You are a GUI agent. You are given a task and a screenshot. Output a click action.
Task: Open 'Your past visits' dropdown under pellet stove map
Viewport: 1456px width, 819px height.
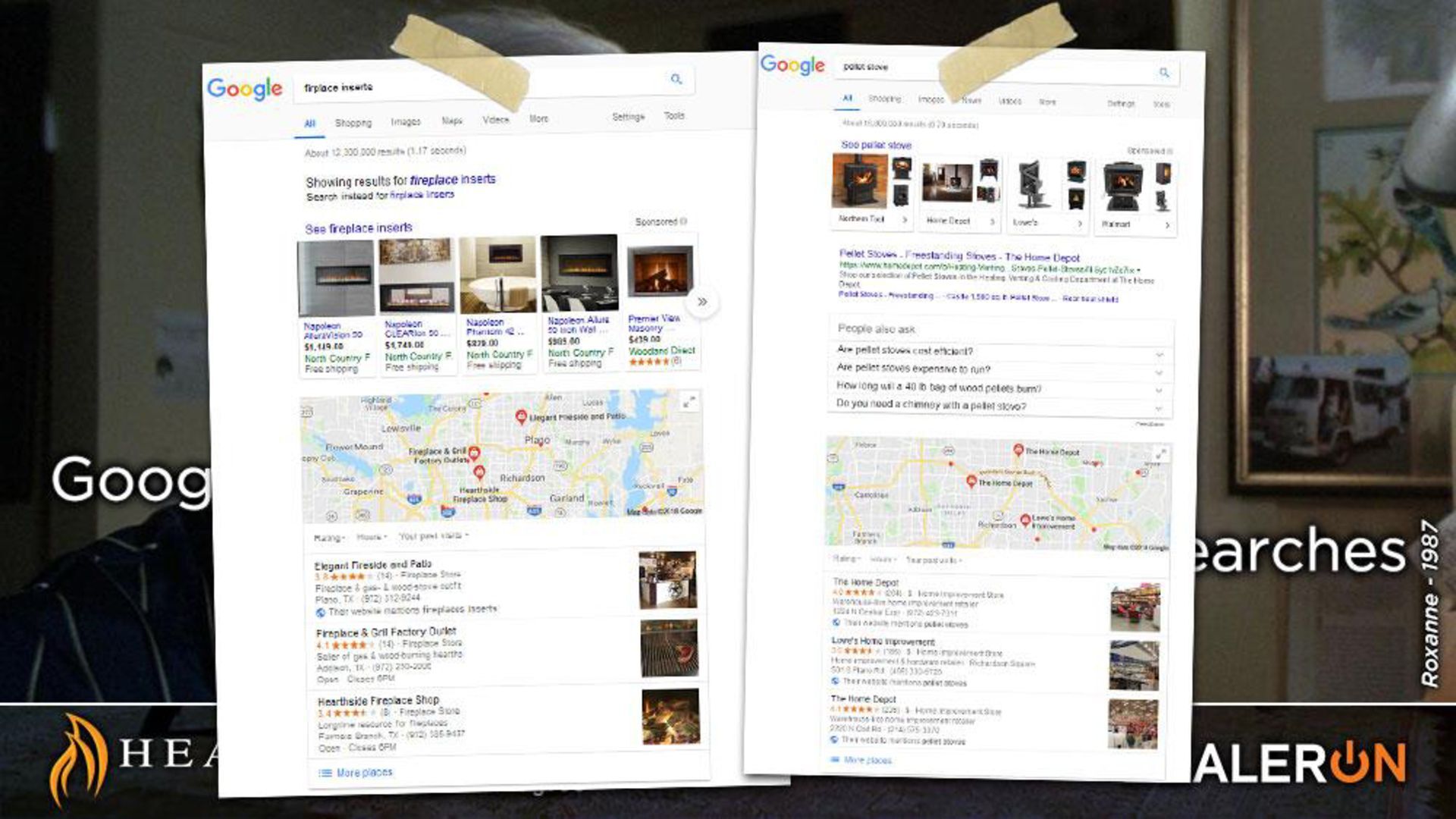point(934,560)
